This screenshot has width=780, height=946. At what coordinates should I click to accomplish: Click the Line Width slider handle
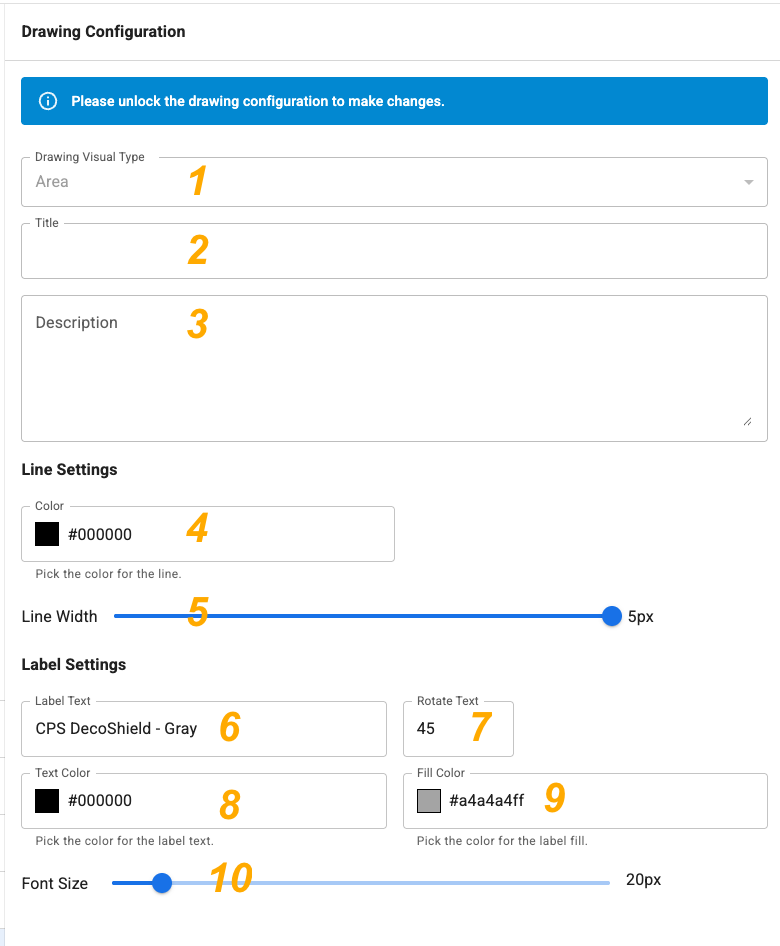coord(612,616)
